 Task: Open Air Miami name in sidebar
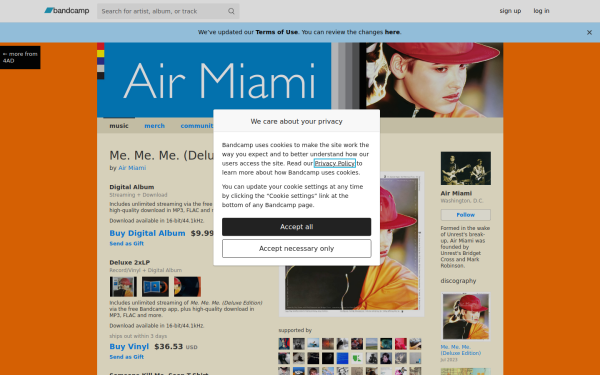tap(456, 193)
